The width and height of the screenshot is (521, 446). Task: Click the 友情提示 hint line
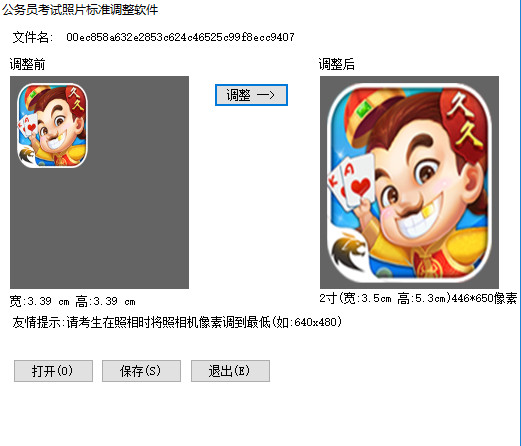[x=177, y=322]
